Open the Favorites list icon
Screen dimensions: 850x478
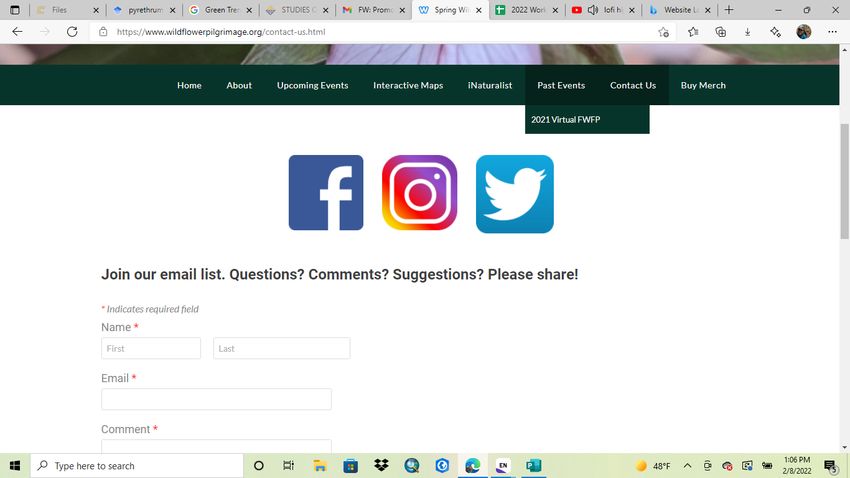pos(693,32)
